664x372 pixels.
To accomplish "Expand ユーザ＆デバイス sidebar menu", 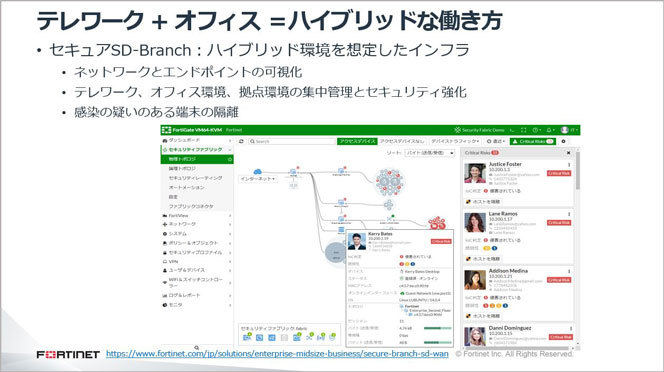I will pyautogui.click(x=197, y=270).
